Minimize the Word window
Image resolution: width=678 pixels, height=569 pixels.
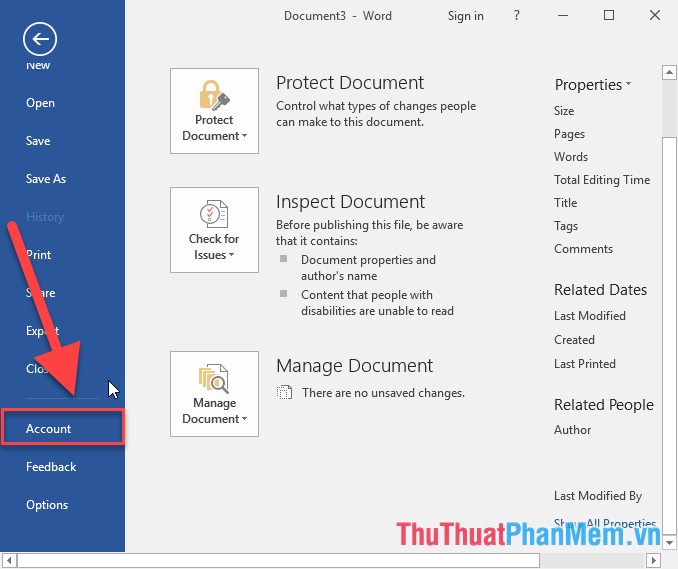pyautogui.click(x=563, y=16)
